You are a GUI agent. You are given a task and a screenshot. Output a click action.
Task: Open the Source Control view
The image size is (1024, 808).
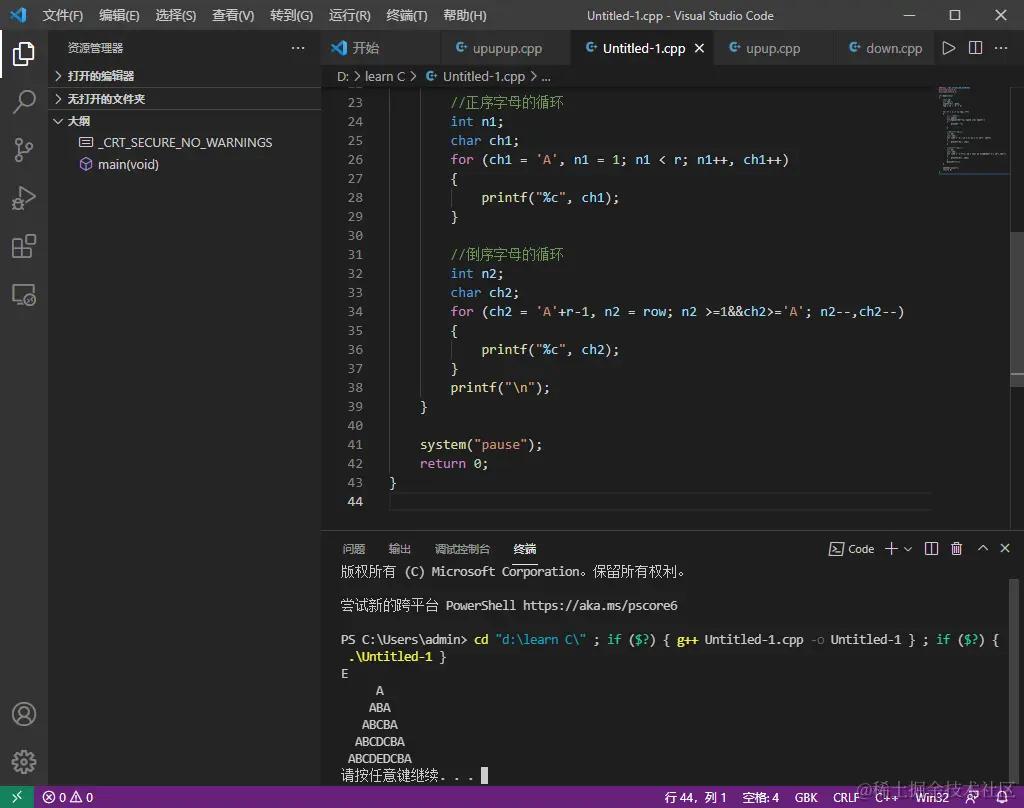tap(24, 150)
